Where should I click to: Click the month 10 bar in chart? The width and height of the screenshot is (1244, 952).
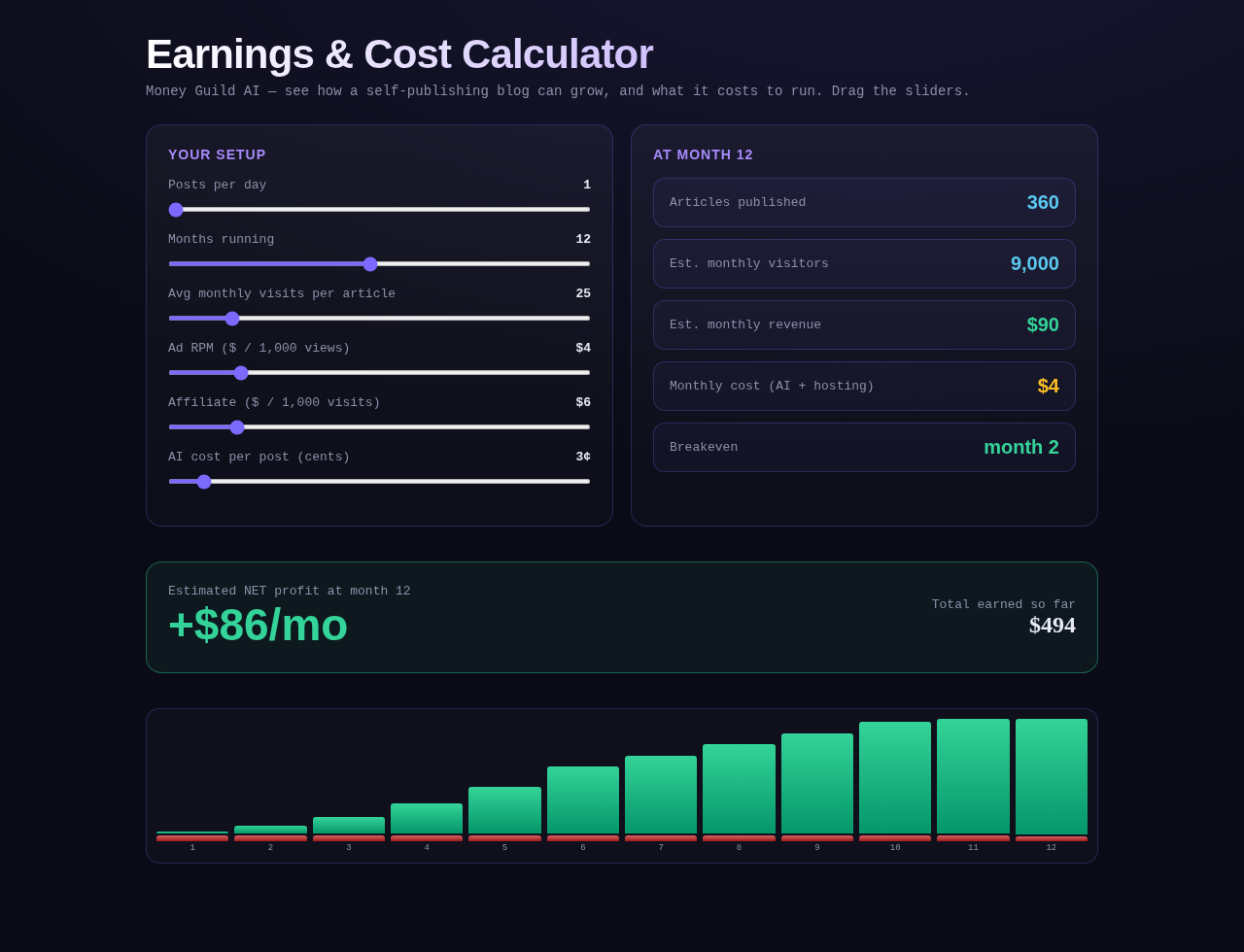point(895,781)
